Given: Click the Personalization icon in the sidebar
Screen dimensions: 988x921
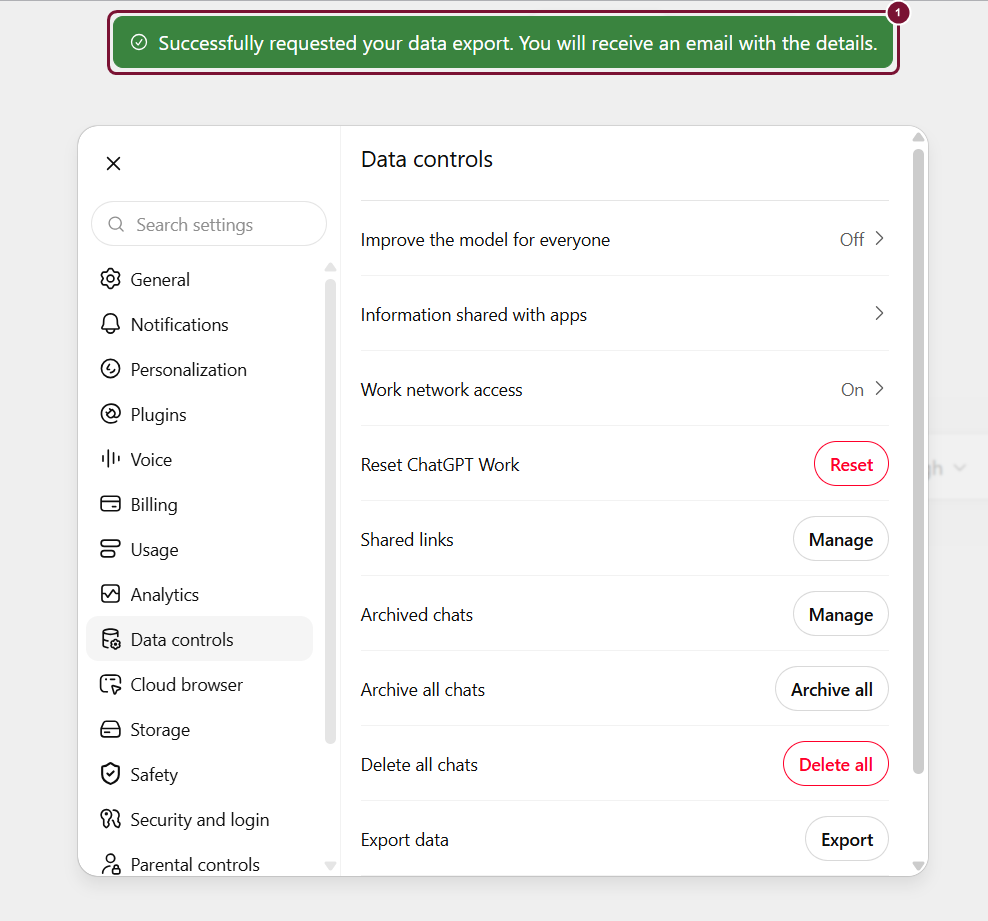Looking at the screenshot, I should (110, 369).
